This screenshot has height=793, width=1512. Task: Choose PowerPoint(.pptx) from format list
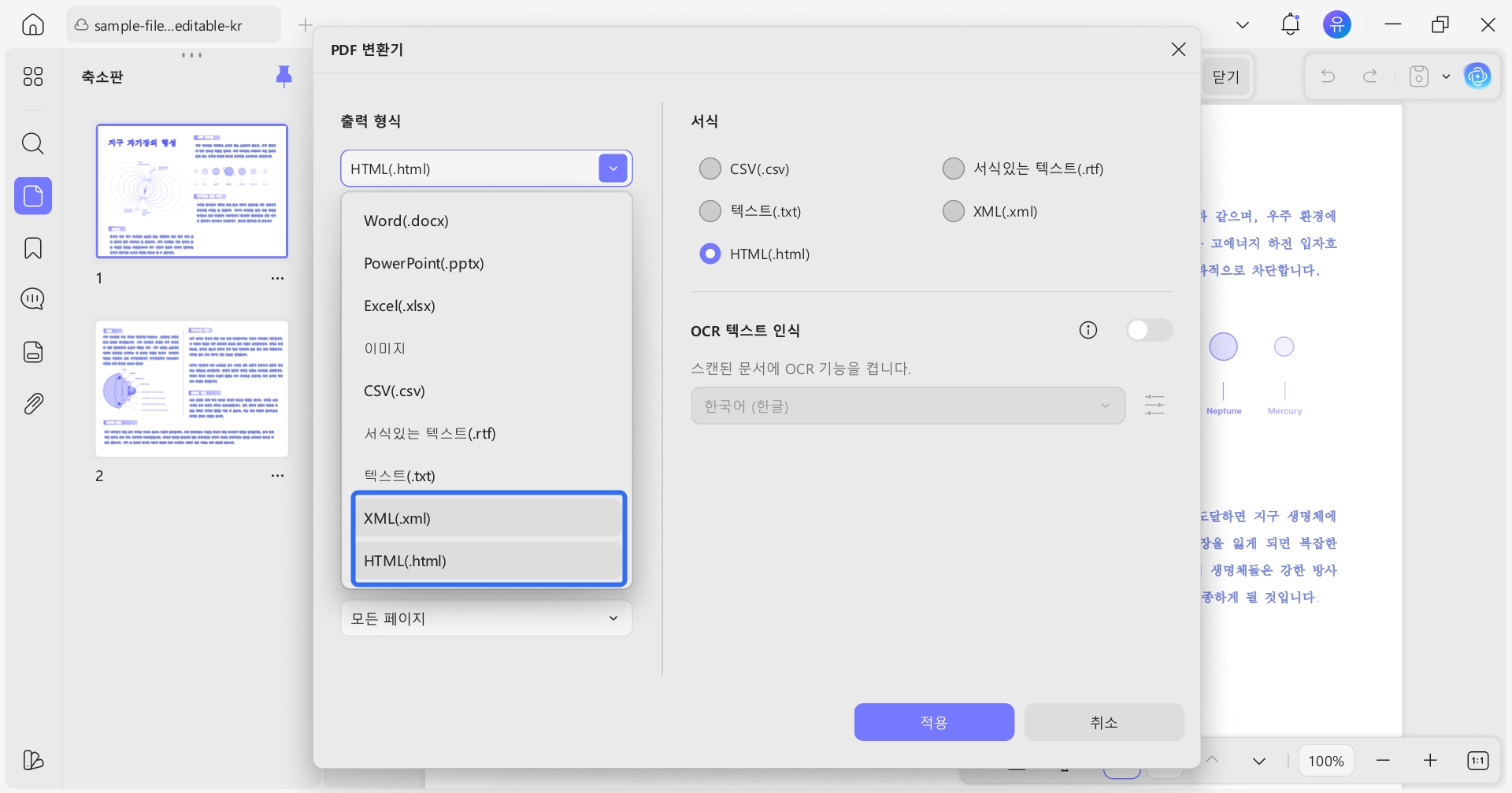click(x=487, y=263)
